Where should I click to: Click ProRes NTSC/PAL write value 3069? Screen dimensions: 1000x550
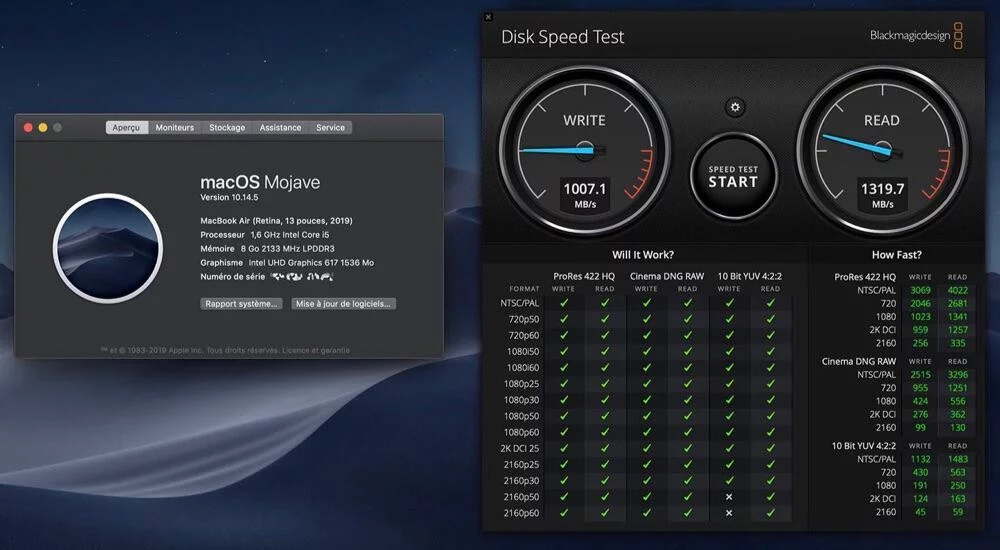pos(920,290)
